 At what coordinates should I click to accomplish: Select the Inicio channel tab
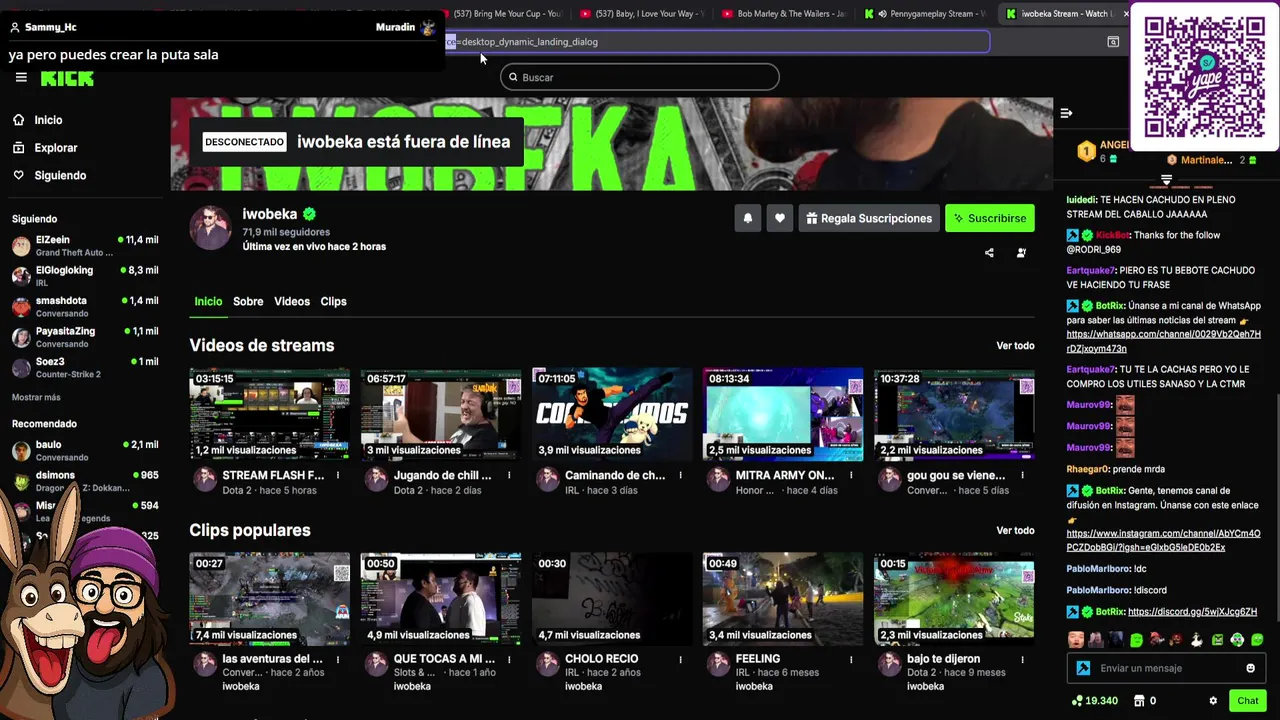(208, 301)
